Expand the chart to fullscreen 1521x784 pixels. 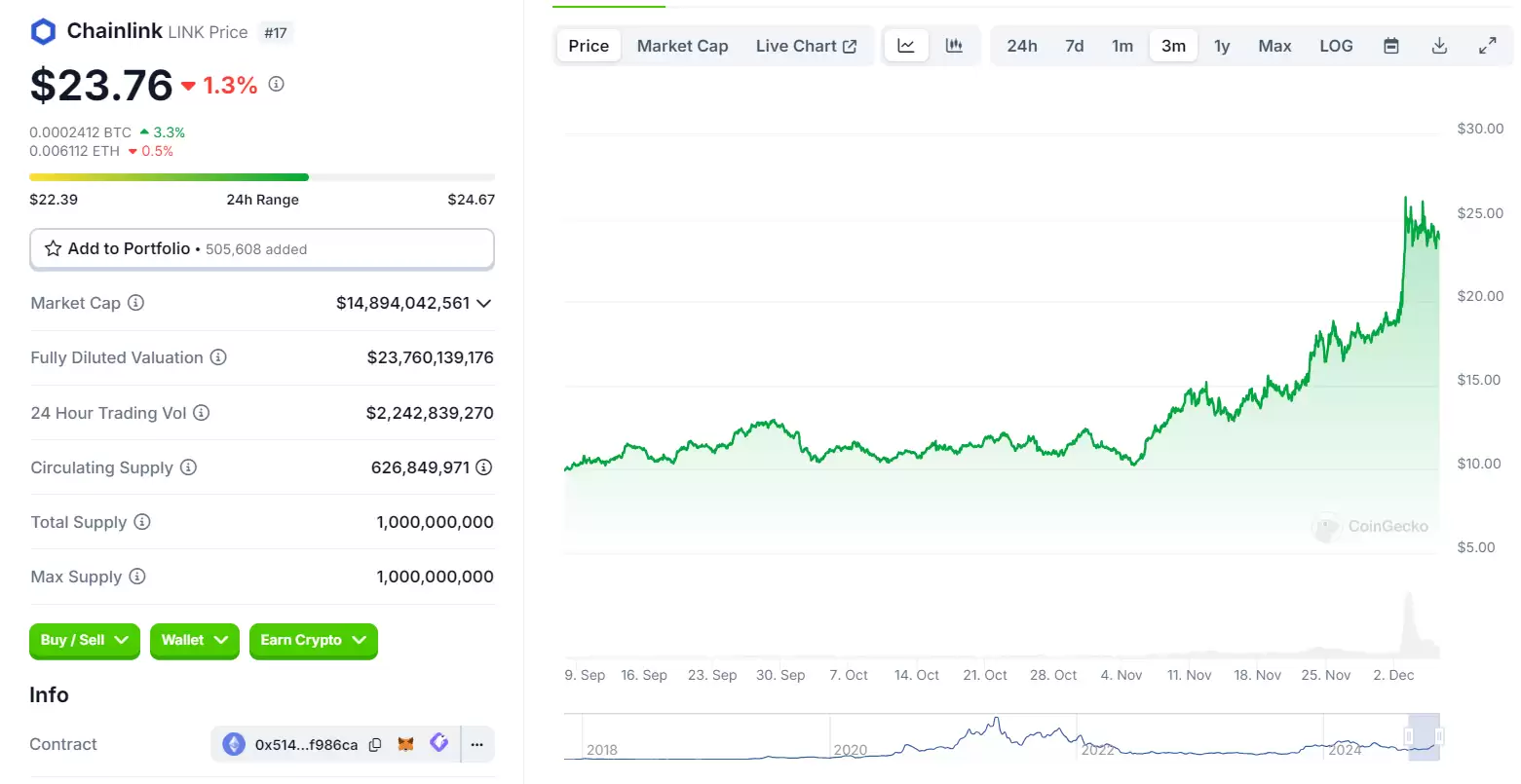1487,46
